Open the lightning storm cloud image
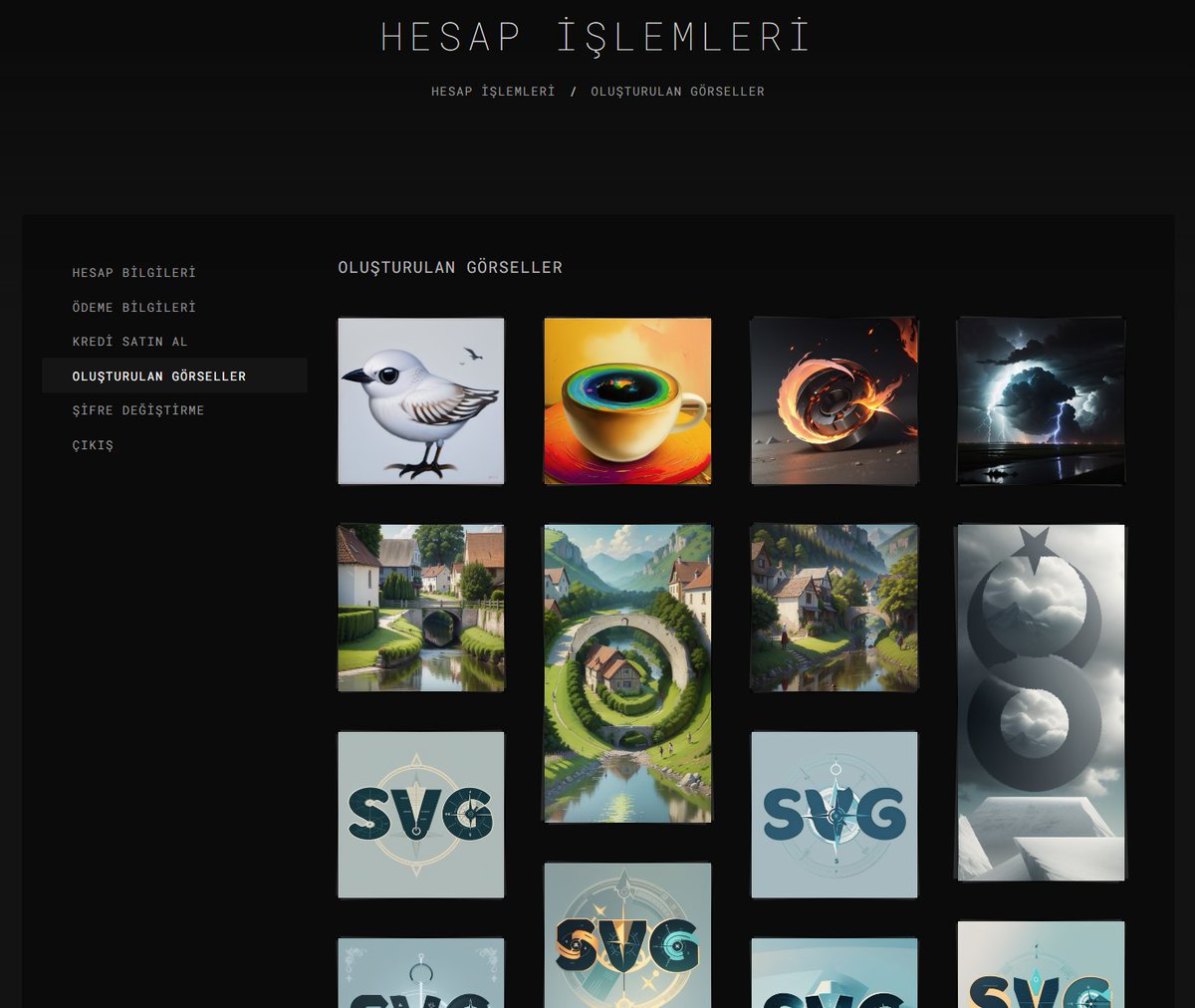The image size is (1195, 1008). (1041, 401)
